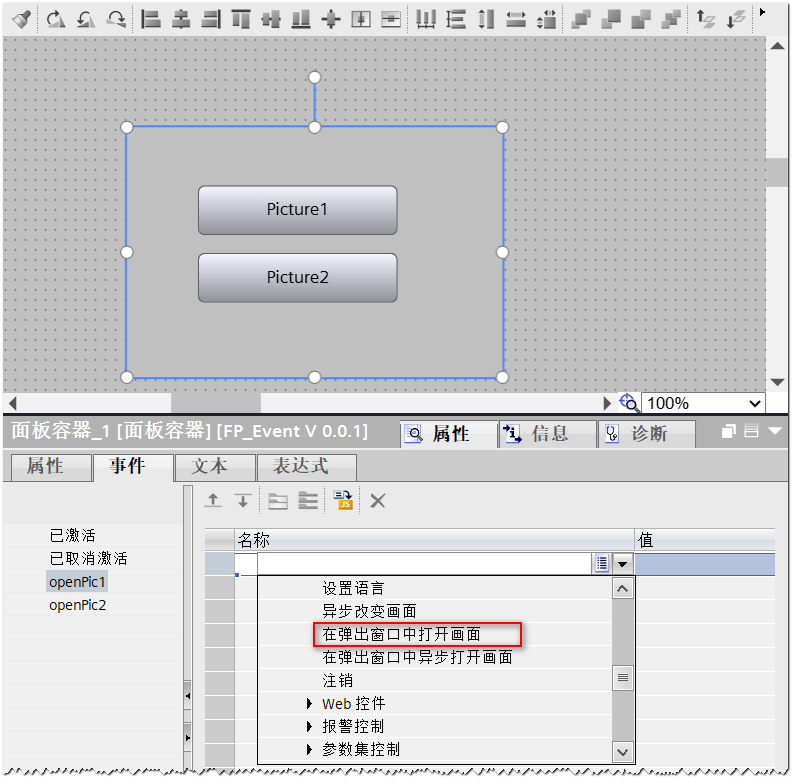Expand the Web 控件 group
Image resolution: width=792 pixels, height=784 pixels.
(309, 704)
